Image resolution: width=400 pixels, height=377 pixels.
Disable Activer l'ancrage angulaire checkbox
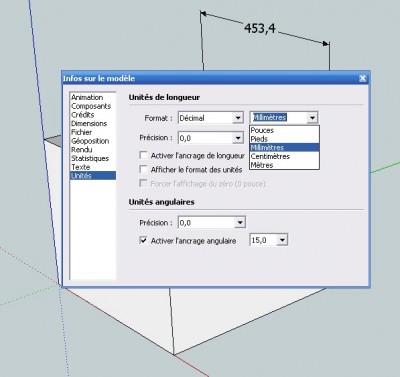143,240
